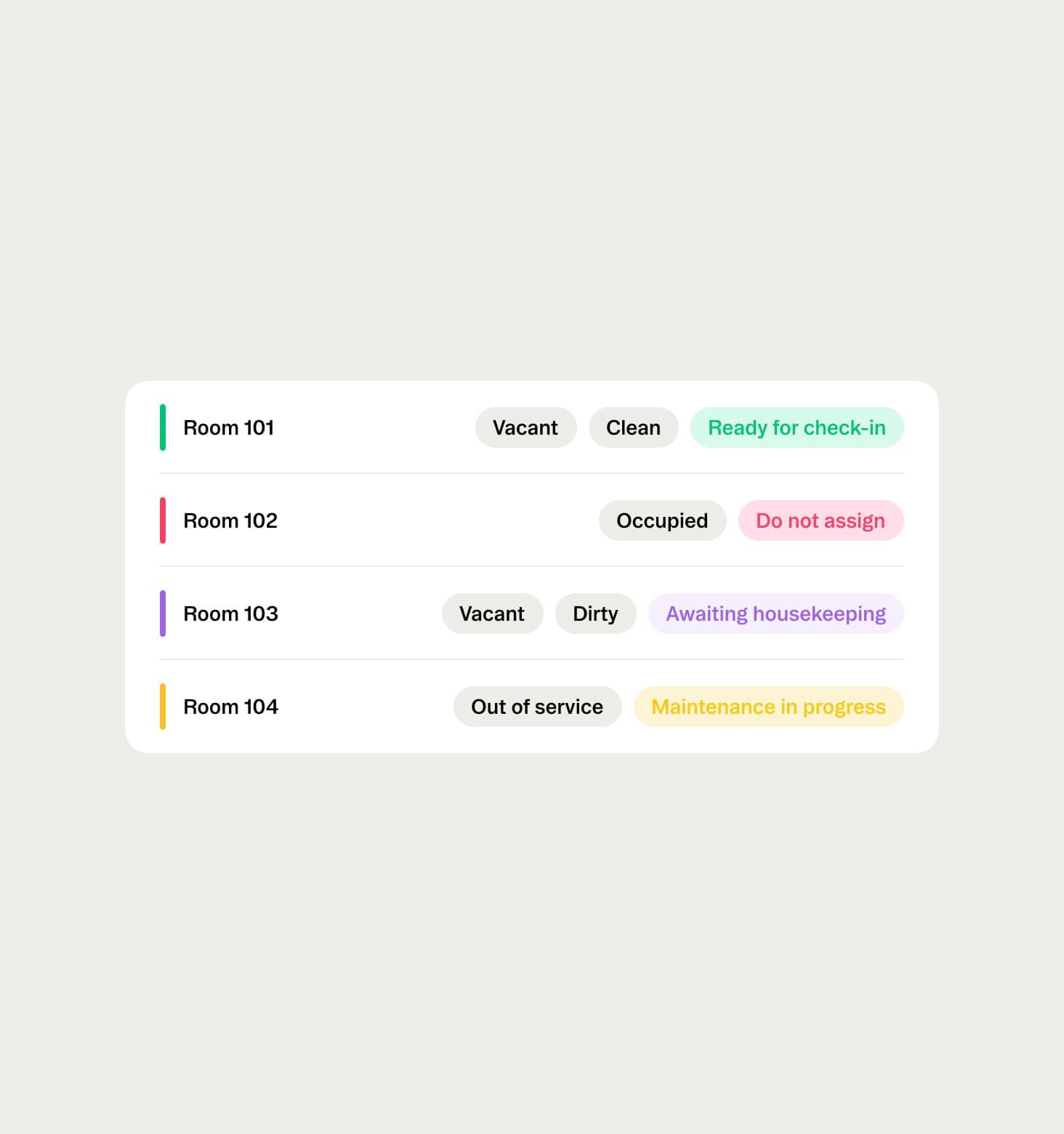This screenshot has width=1064, height=1134.
Task: Click the Occupied badge for Room 102
Action: pos(661,520)
